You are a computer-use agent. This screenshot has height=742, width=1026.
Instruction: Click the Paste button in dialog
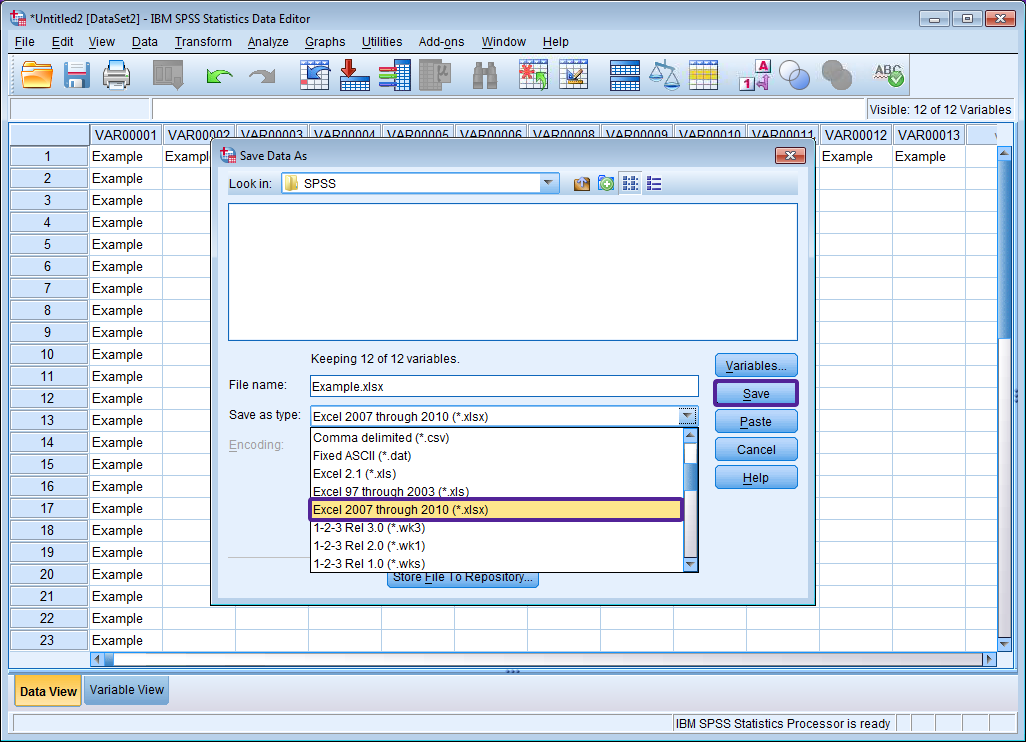click(x=756, y=422)
